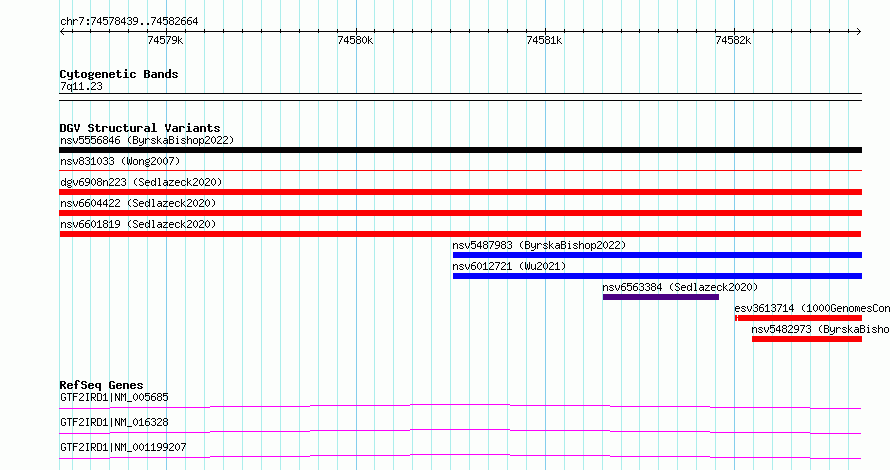Open the esv3613714 (1000Genomes) variant label

coord(812,308)
